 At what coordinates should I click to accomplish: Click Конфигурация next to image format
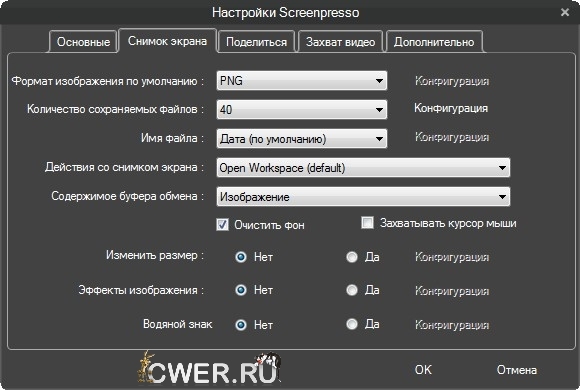click(452, 81)
